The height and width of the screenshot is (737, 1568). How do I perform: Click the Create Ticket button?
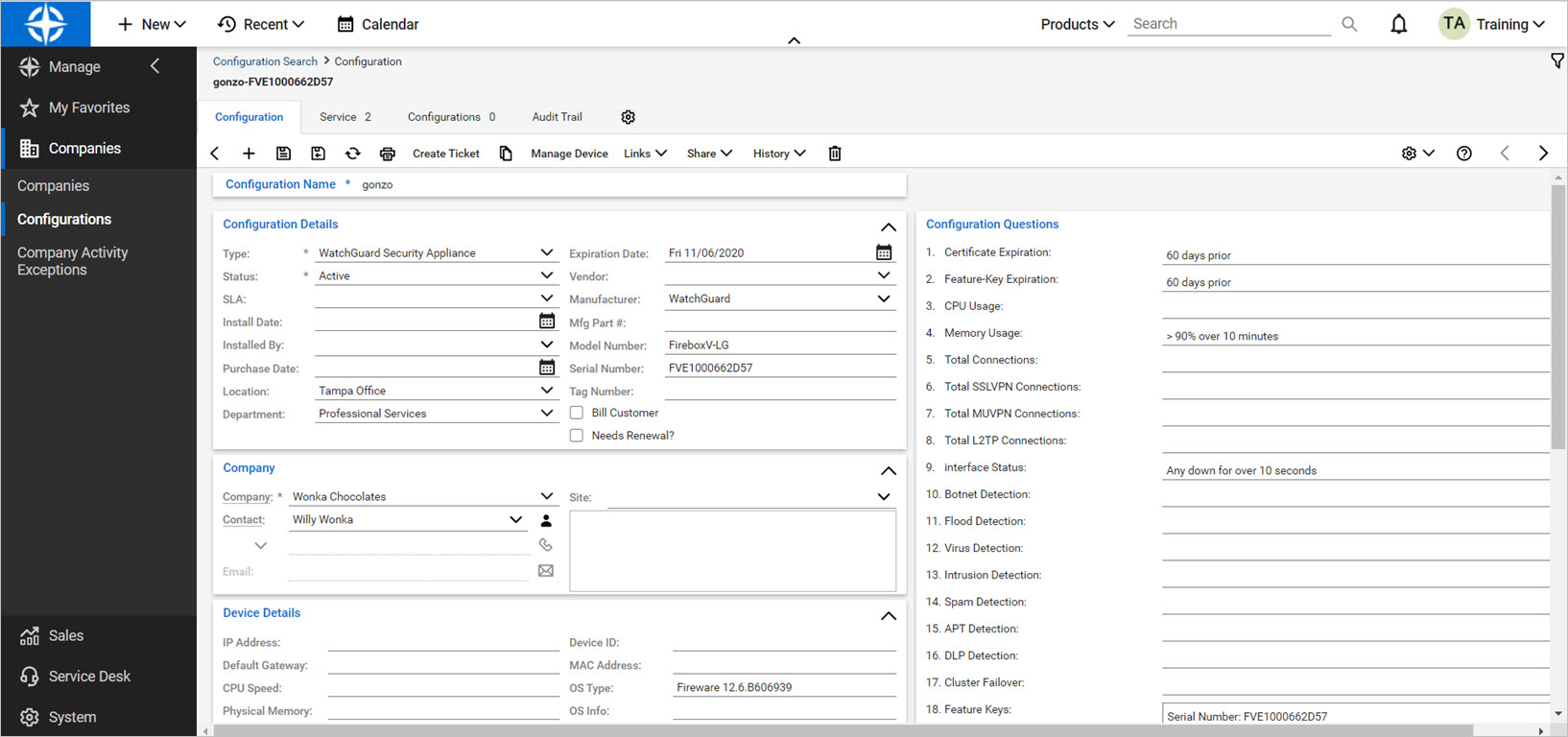(x=445, y=154)
